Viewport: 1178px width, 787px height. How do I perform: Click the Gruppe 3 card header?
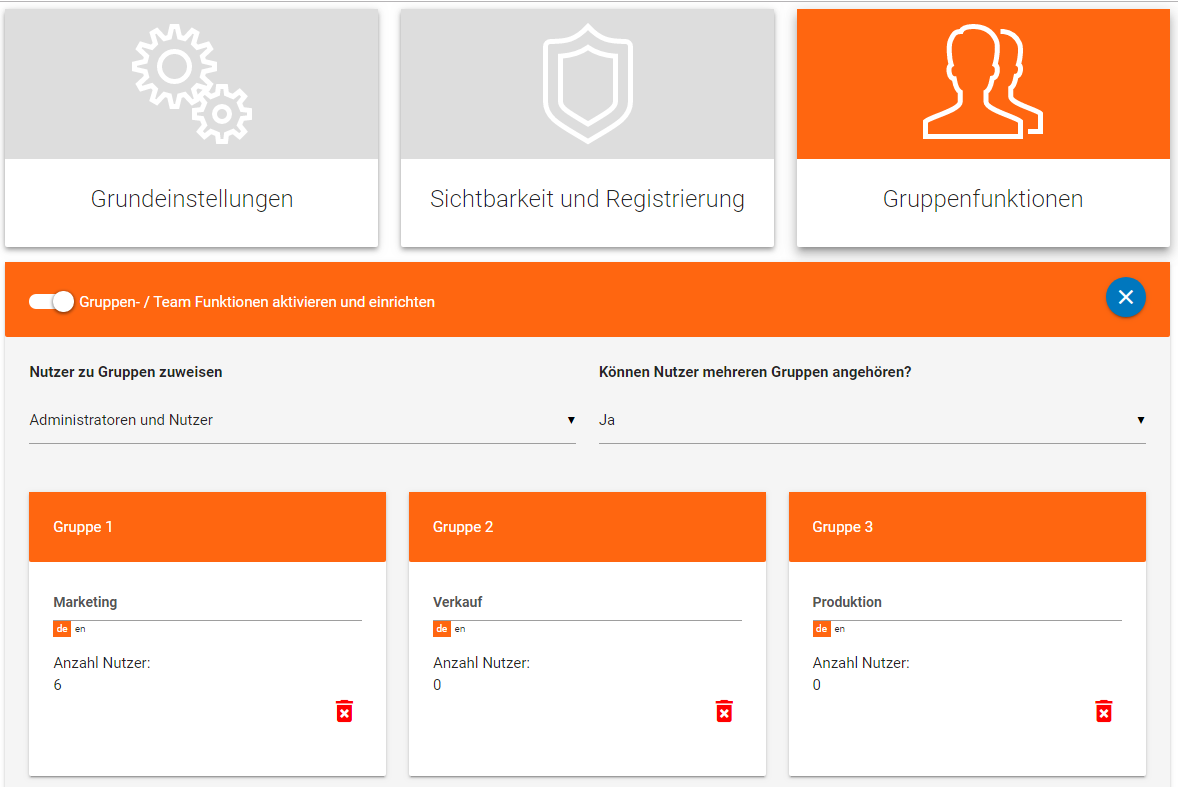(x=967, y=527)
